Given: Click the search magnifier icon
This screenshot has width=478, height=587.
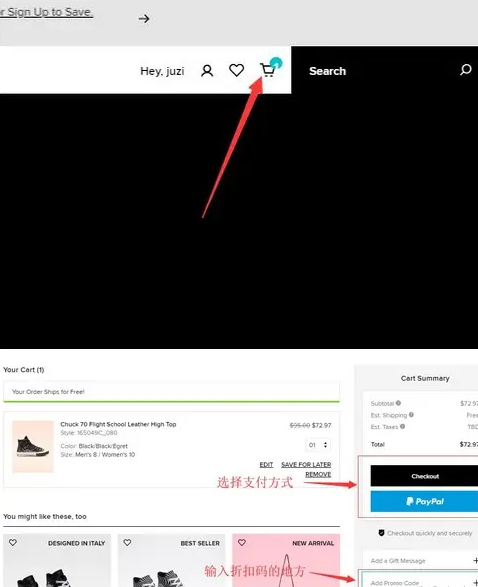Looking at the screenshot, I should pos(466,70).
